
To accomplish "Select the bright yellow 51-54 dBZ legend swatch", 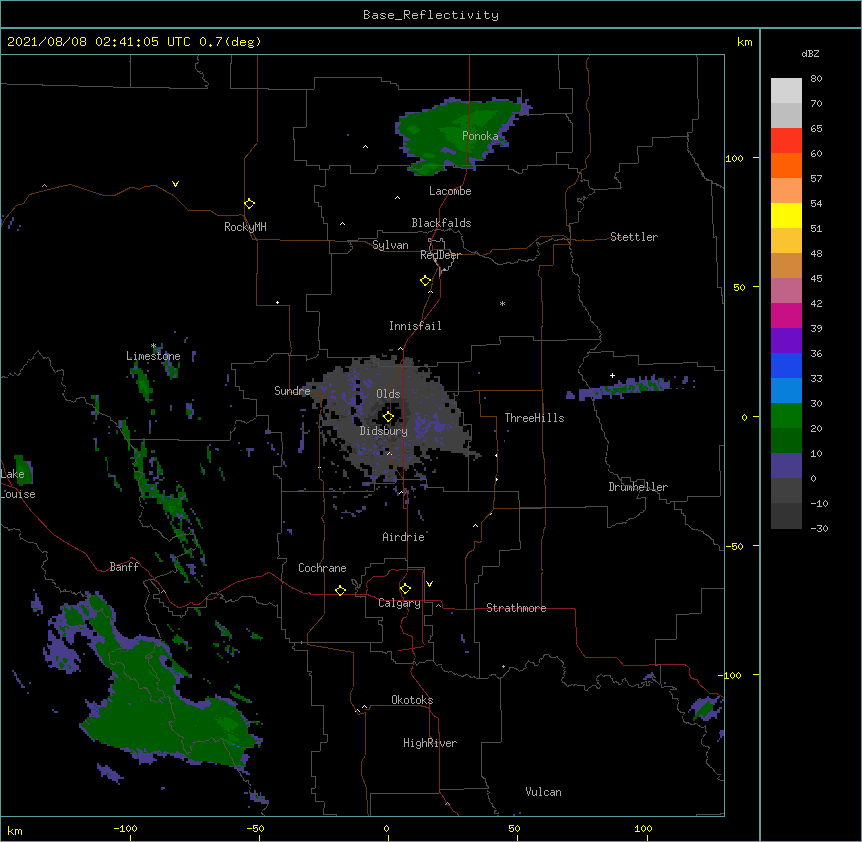I will pos(786,215).
